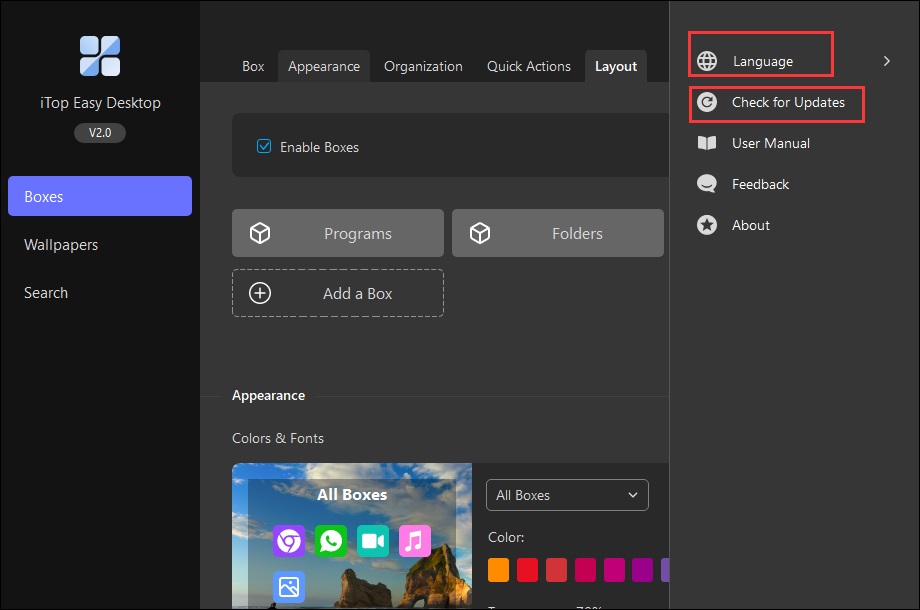Expand the Language submenu arrow
Image resolution: width=920 pixels, height=610 pixels.
click(x=887, y=61)
